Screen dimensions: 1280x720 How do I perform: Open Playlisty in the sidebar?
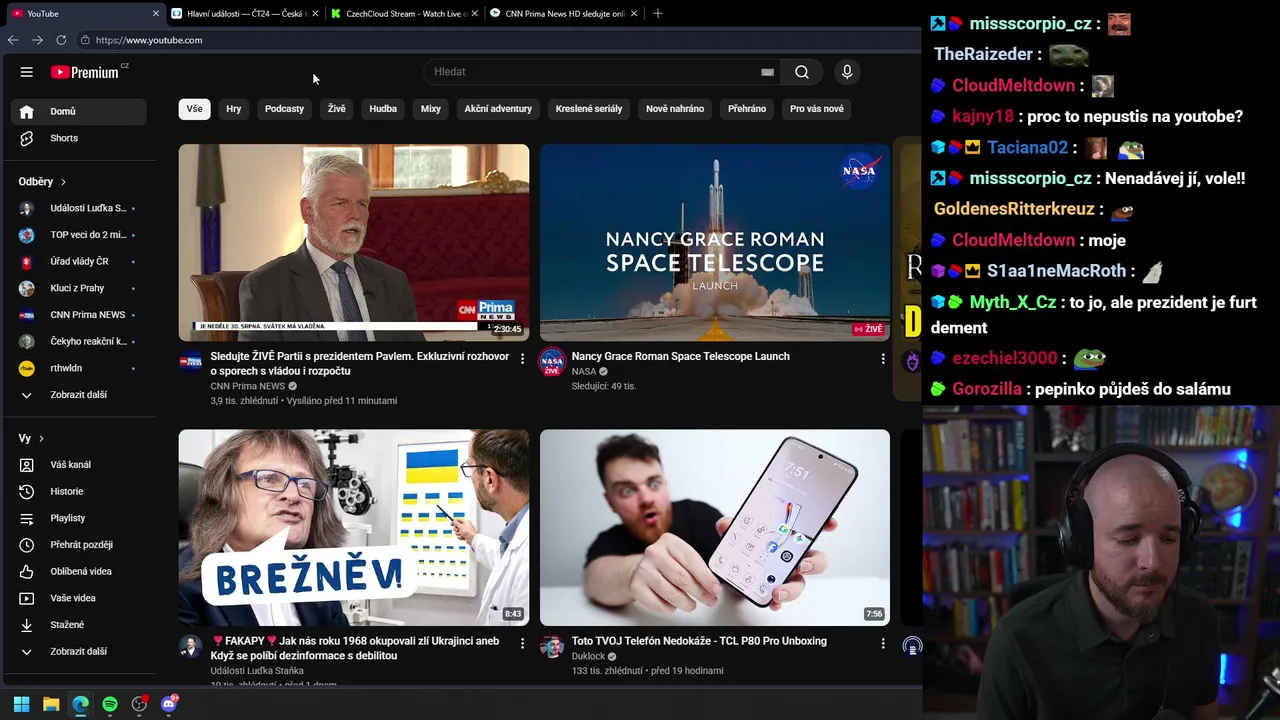(x=79, y=518)
